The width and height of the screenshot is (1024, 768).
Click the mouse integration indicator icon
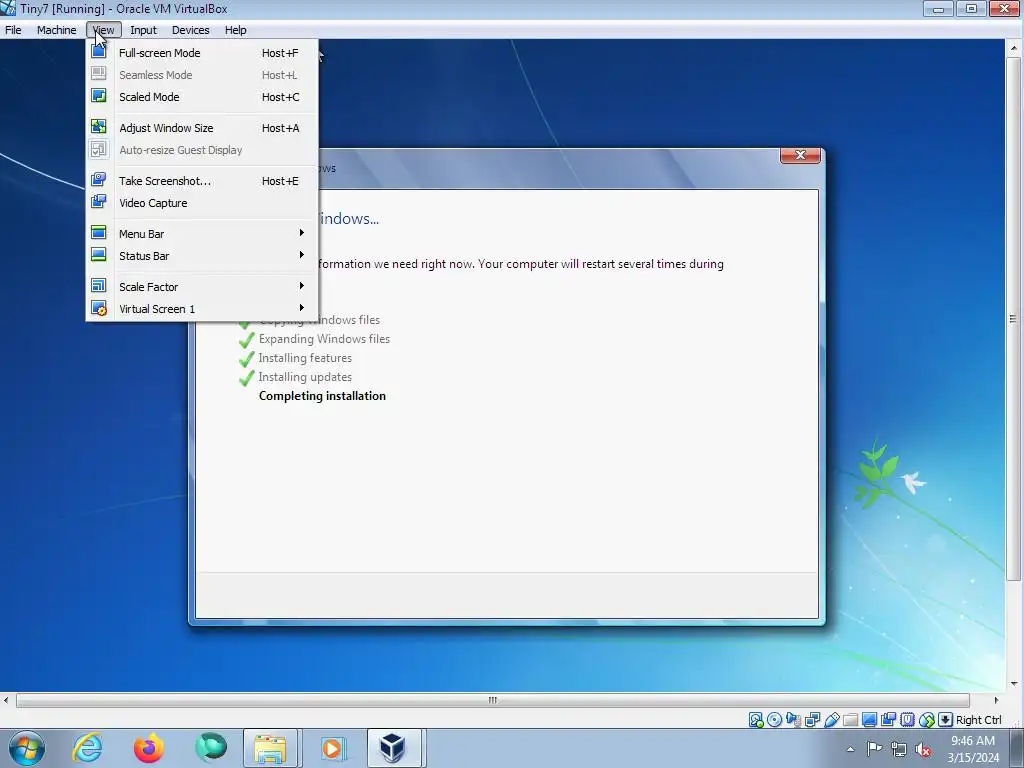coord(926,720)
